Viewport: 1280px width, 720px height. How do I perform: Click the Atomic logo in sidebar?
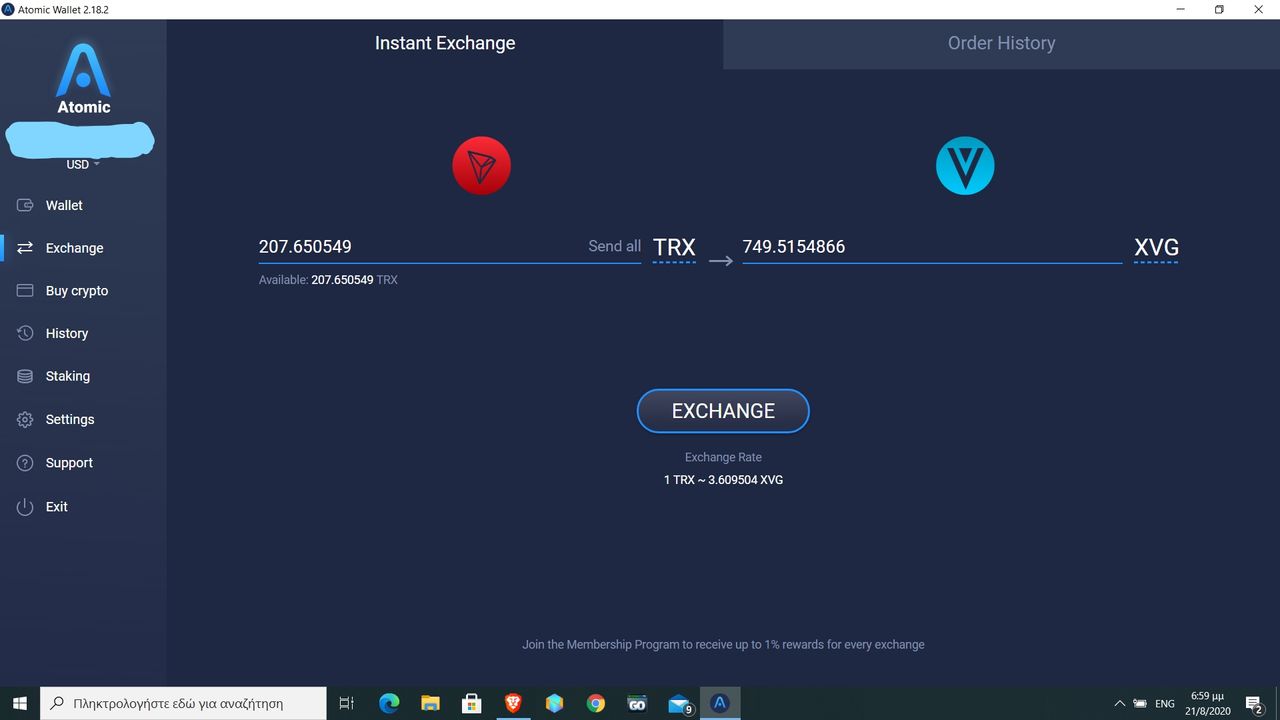coord(83,79)
